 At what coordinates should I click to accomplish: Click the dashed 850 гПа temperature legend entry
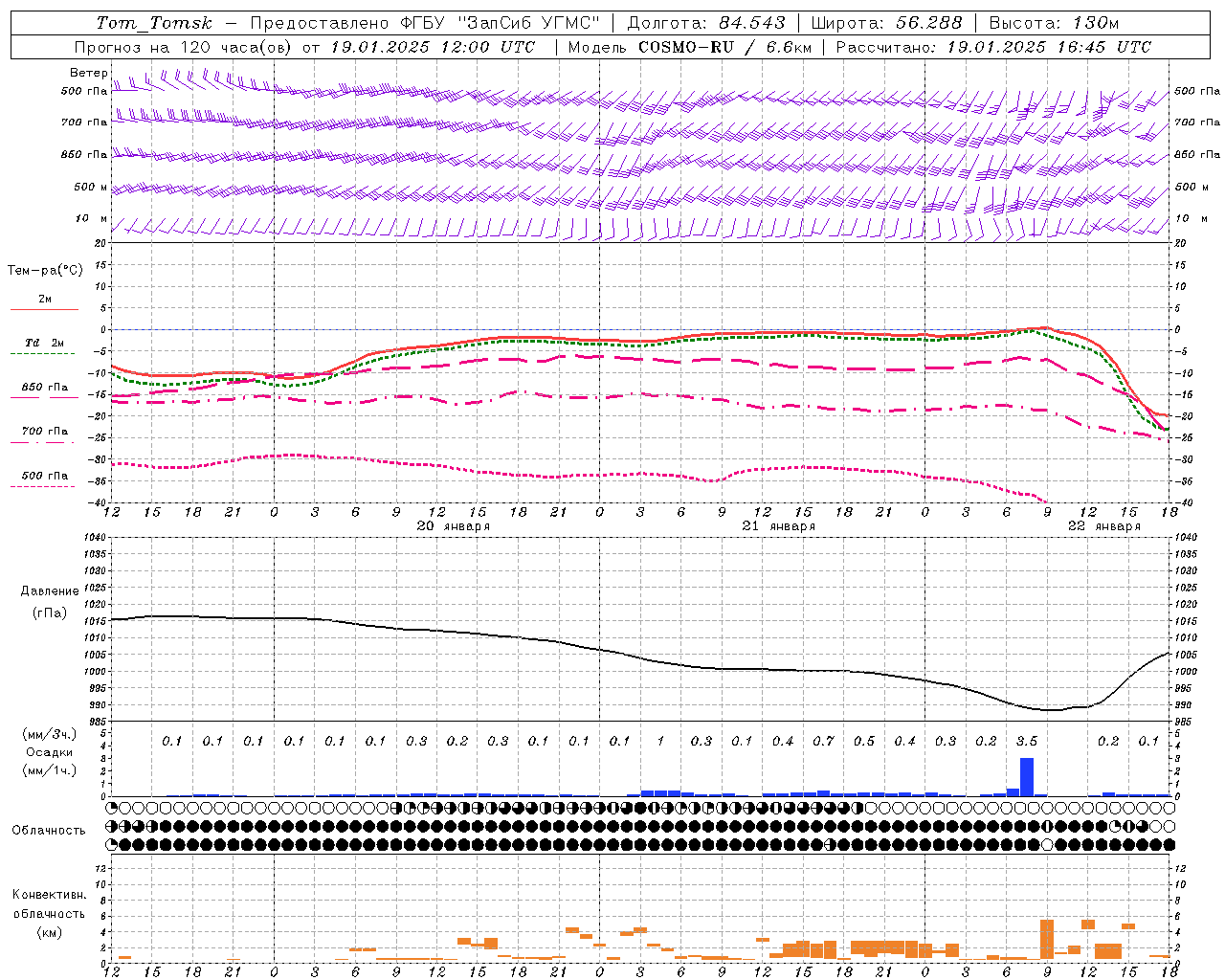point(44,388)
